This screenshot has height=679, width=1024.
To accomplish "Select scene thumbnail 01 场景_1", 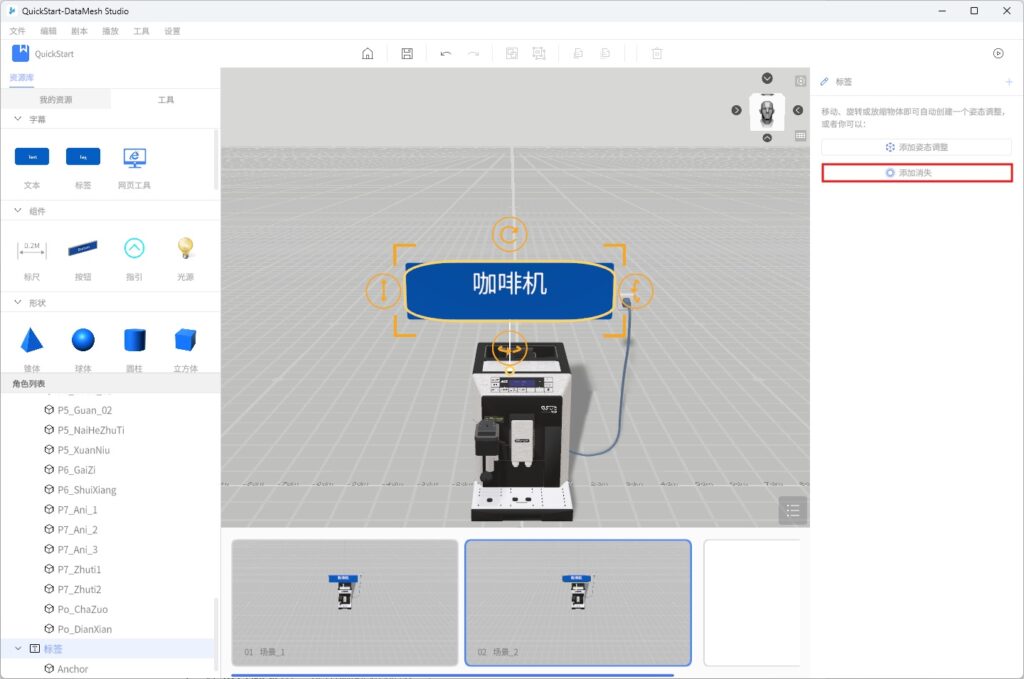I will point(345,602).
